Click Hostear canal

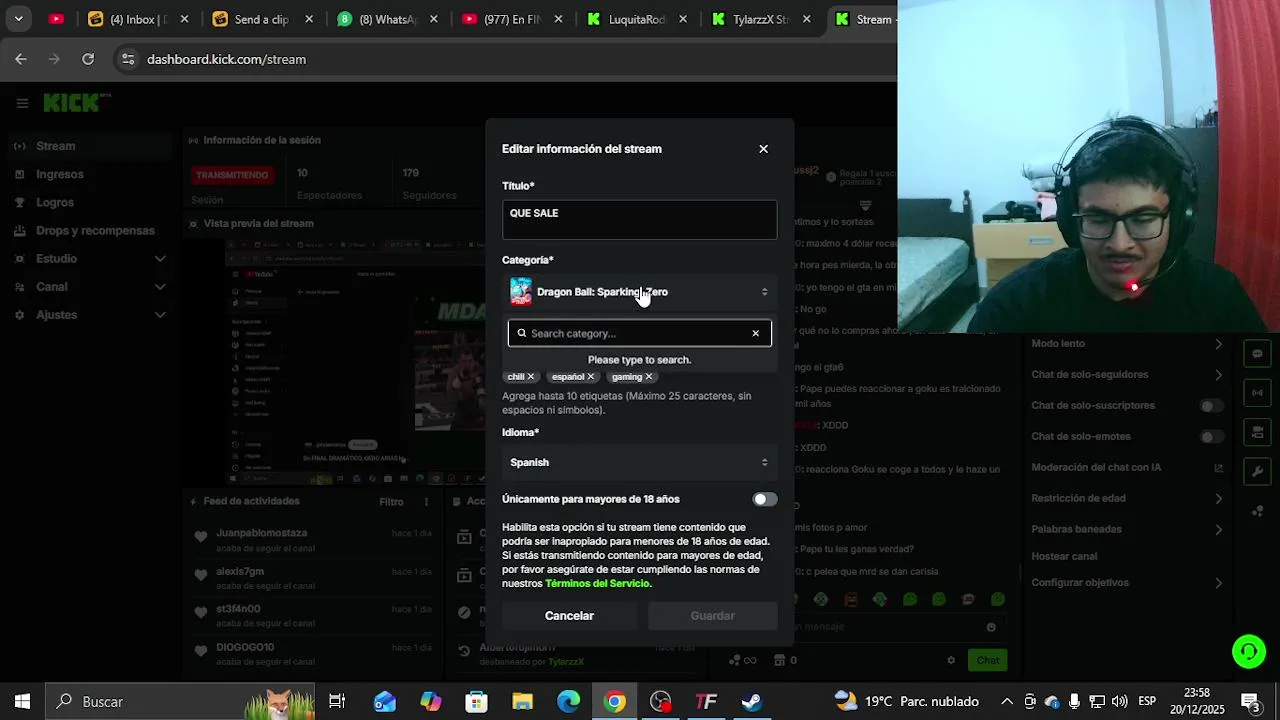(1064, 556)
